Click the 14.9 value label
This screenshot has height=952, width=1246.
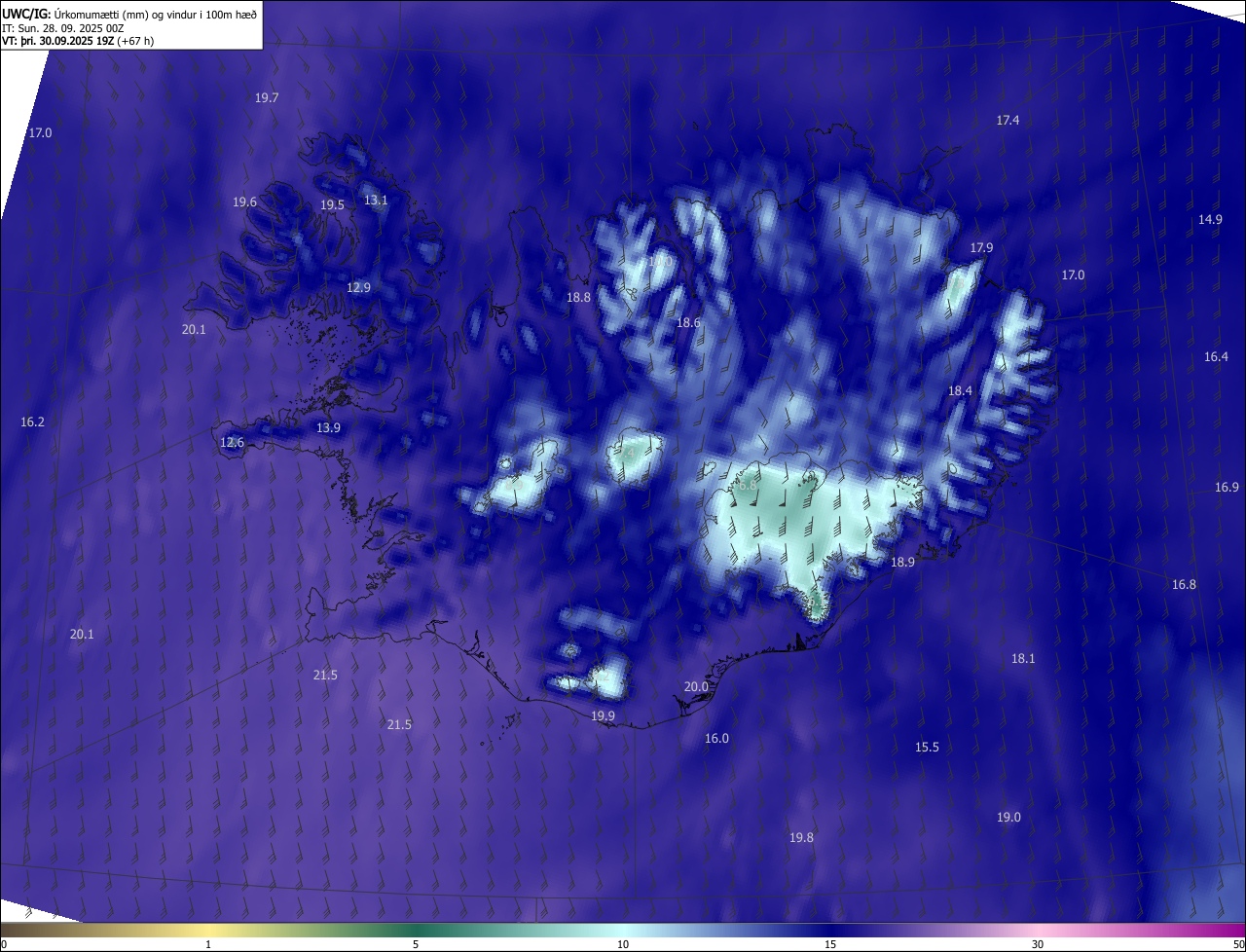click(x=1210, y=220)
